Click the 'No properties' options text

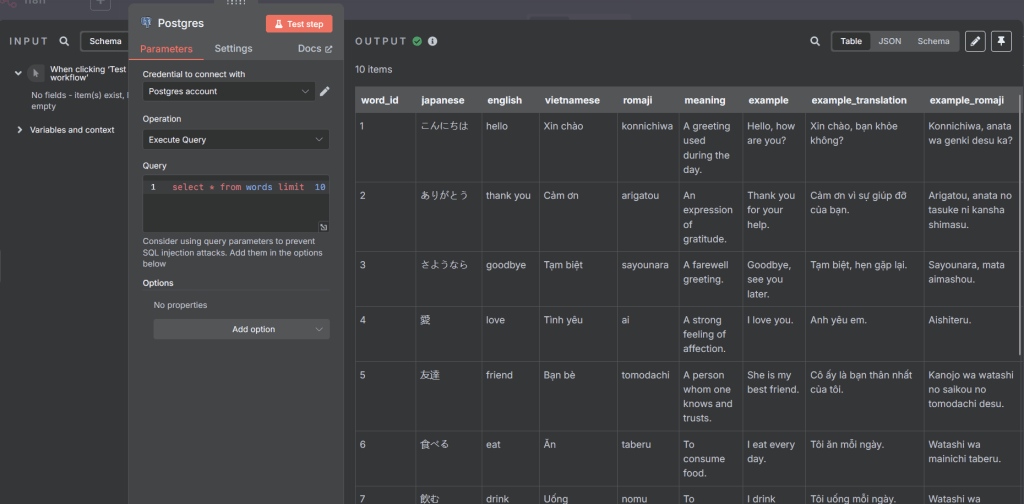point(180,305)
